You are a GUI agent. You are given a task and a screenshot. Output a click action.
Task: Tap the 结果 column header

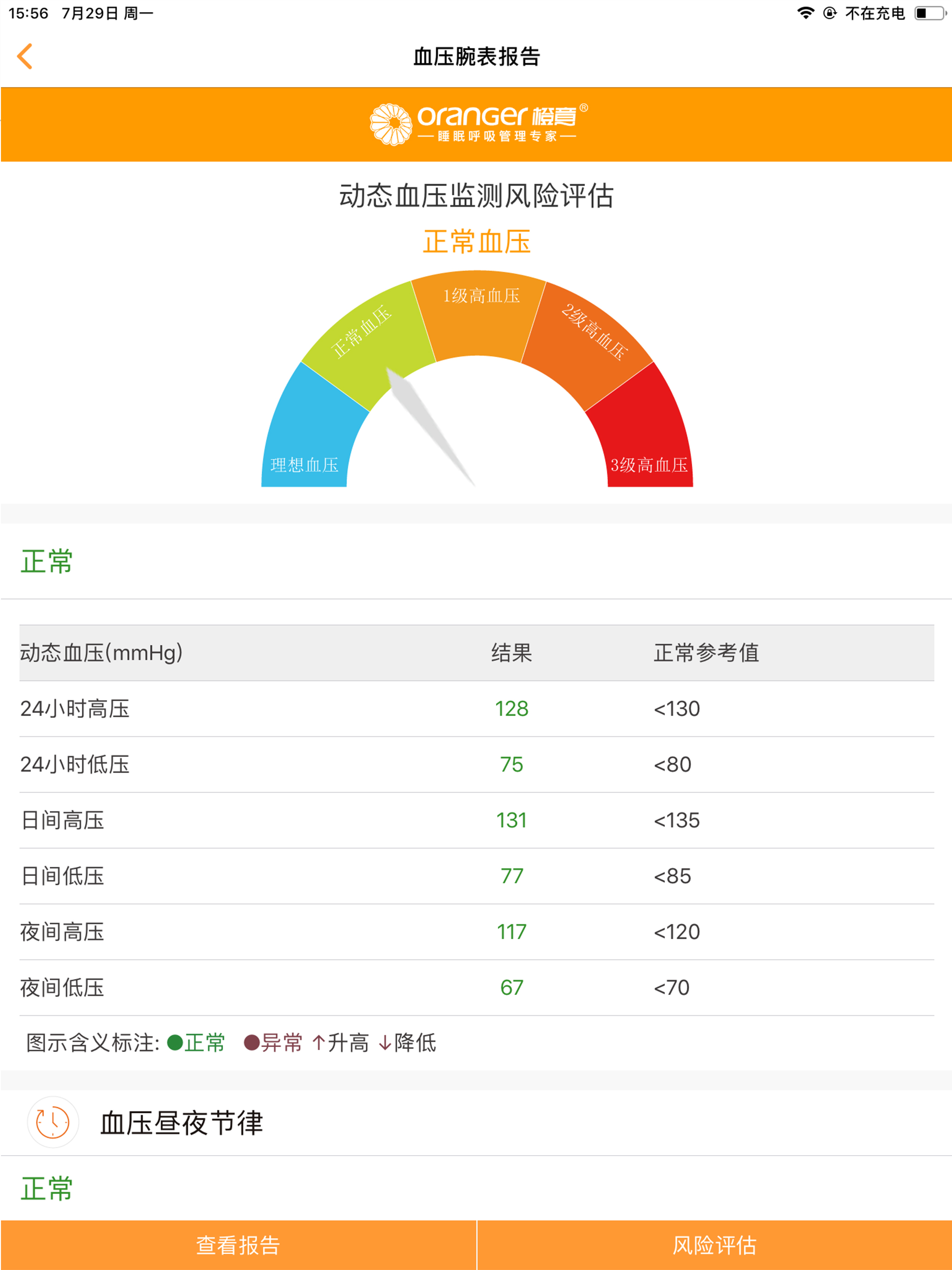(512, 653)
